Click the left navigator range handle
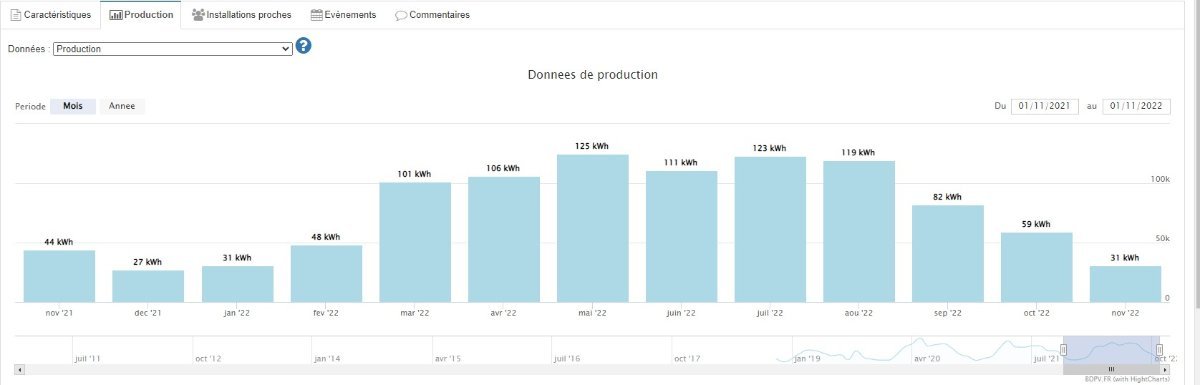Image resolution: width=1200 pixels, height=385 pixels. coord(1063,350)
